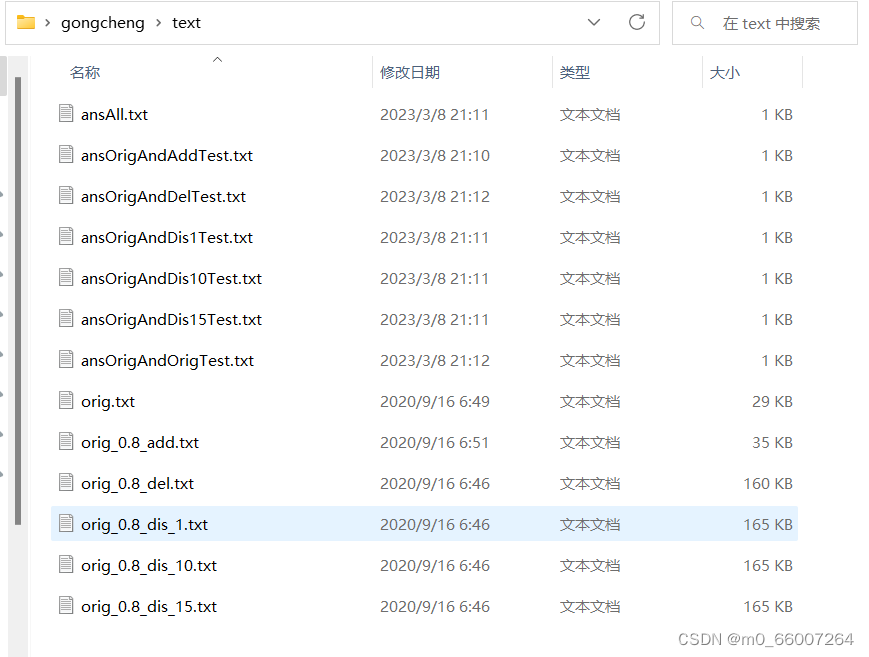
Task: Sort by 类型 column header
Action: (575, 73)
